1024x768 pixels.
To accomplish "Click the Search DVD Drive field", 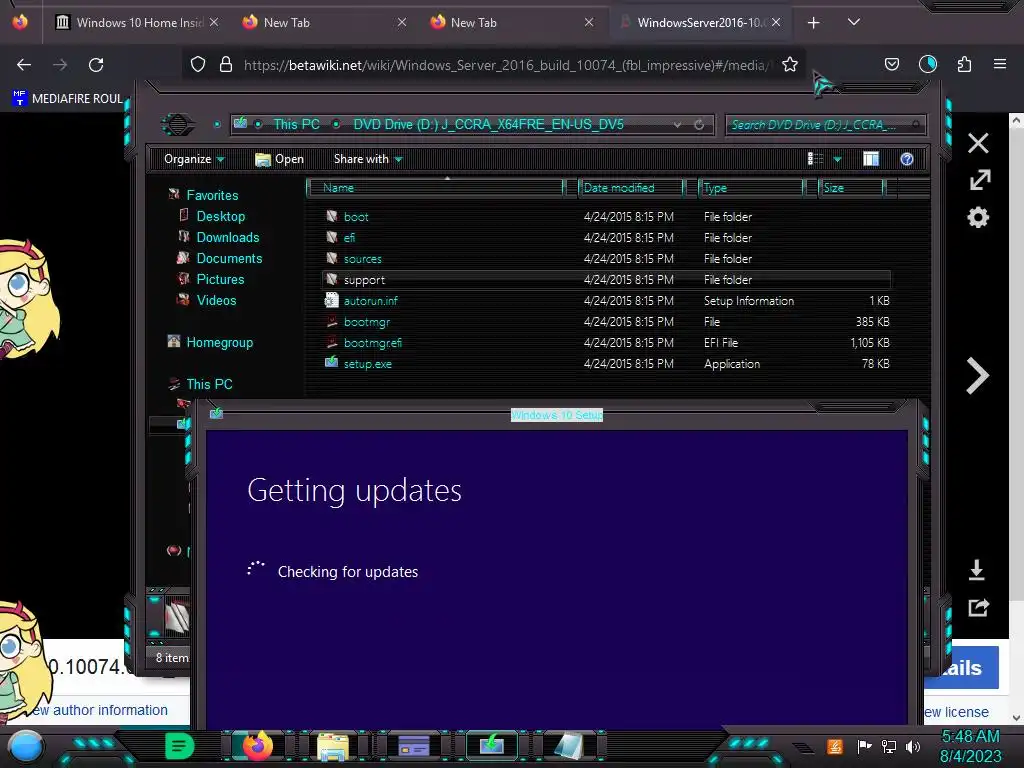I will pos(825,125).
